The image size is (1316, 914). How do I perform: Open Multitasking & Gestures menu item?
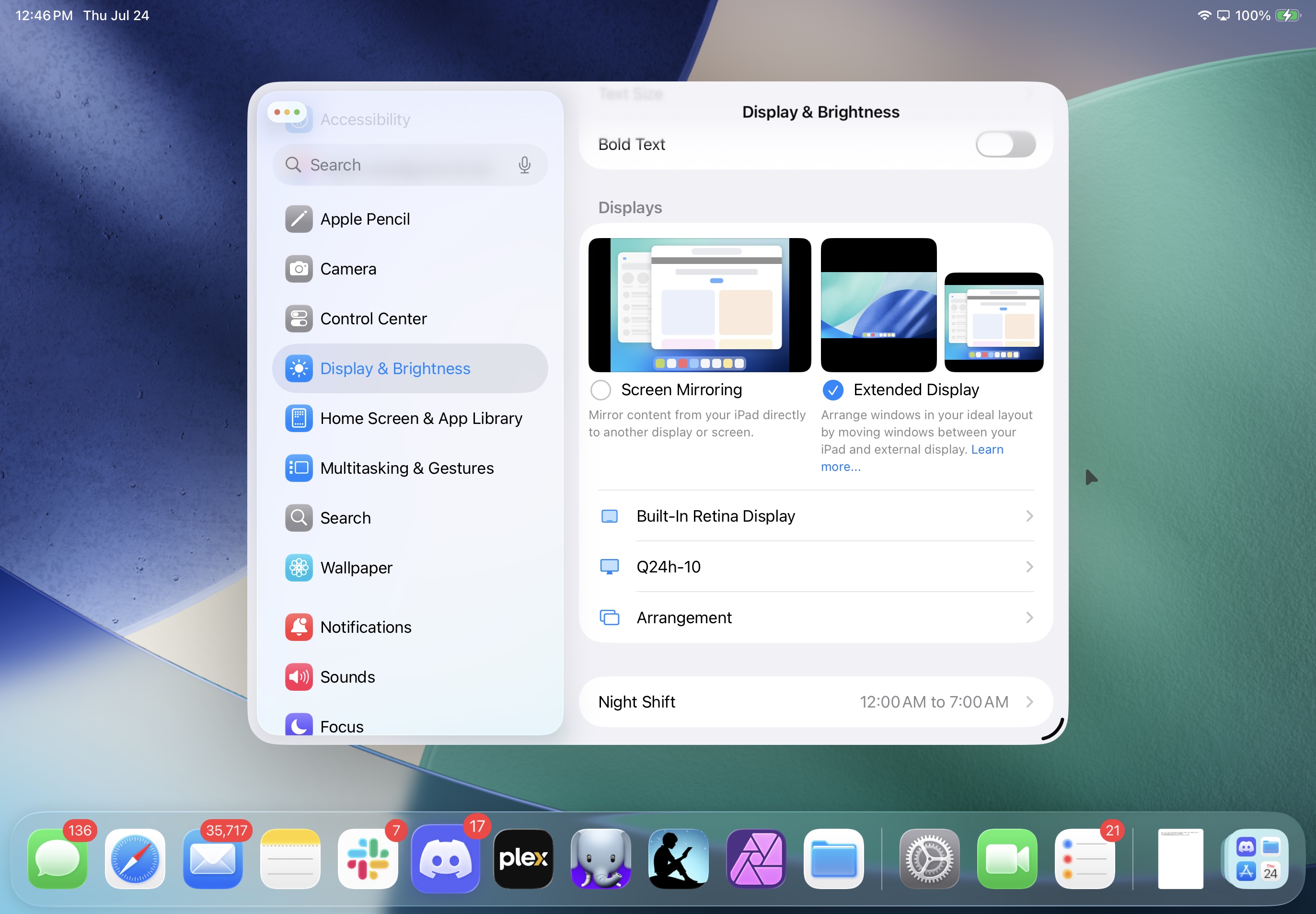(x=406, y=468)
